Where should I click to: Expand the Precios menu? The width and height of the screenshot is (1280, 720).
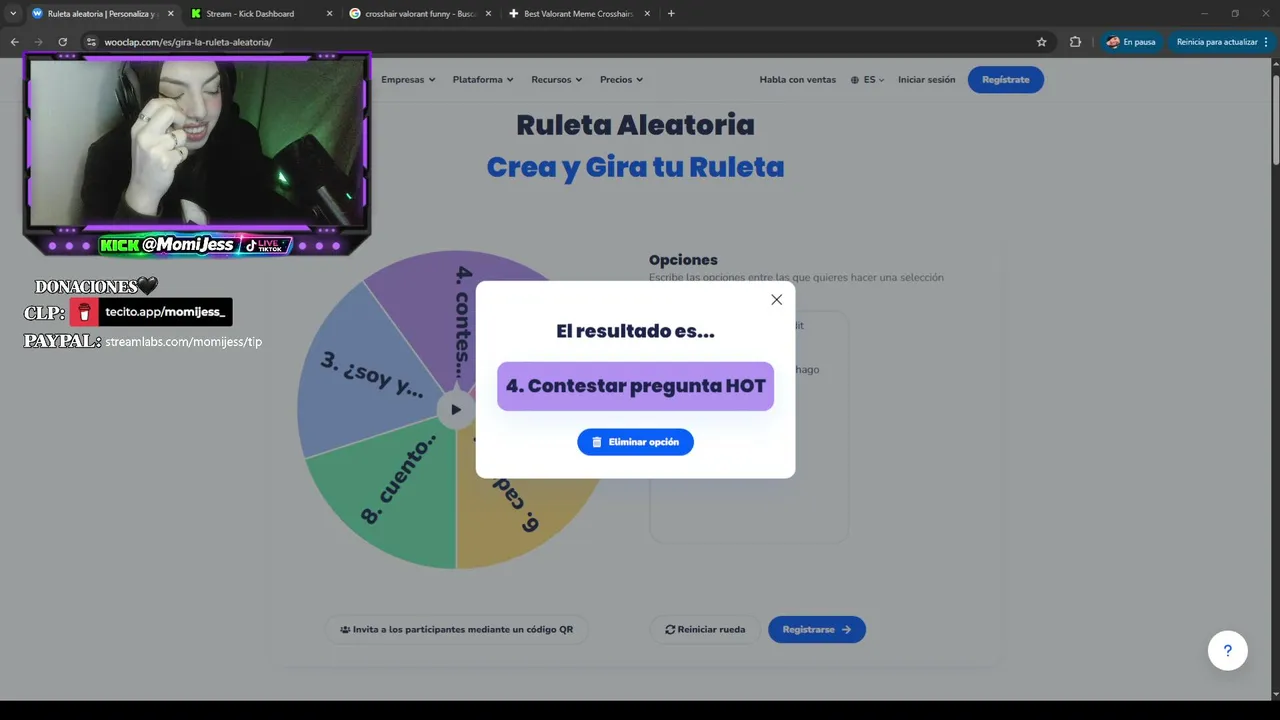click(621, 80)
